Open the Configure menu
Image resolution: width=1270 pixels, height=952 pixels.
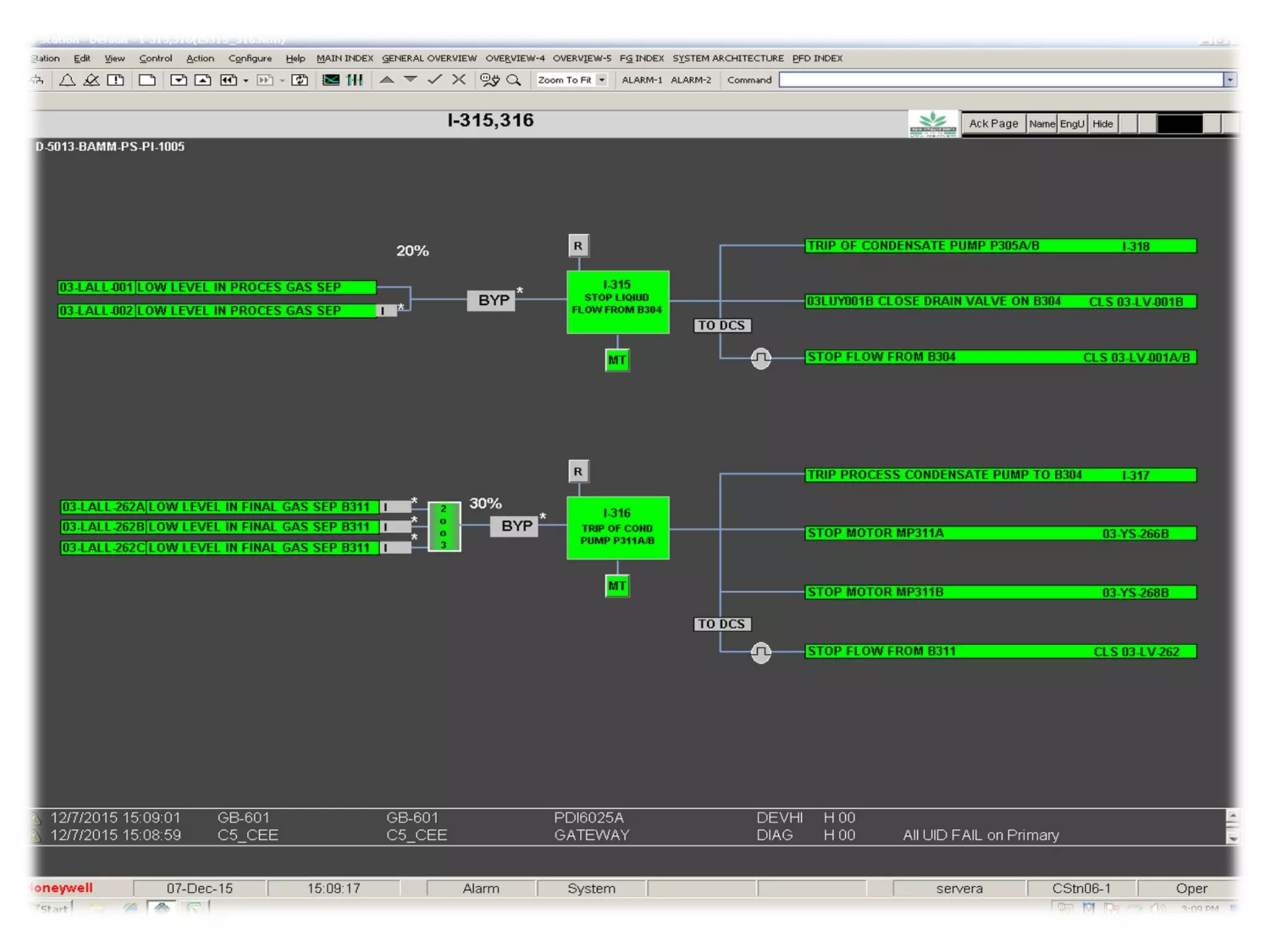pyautogui.click(x=250, y=58)
